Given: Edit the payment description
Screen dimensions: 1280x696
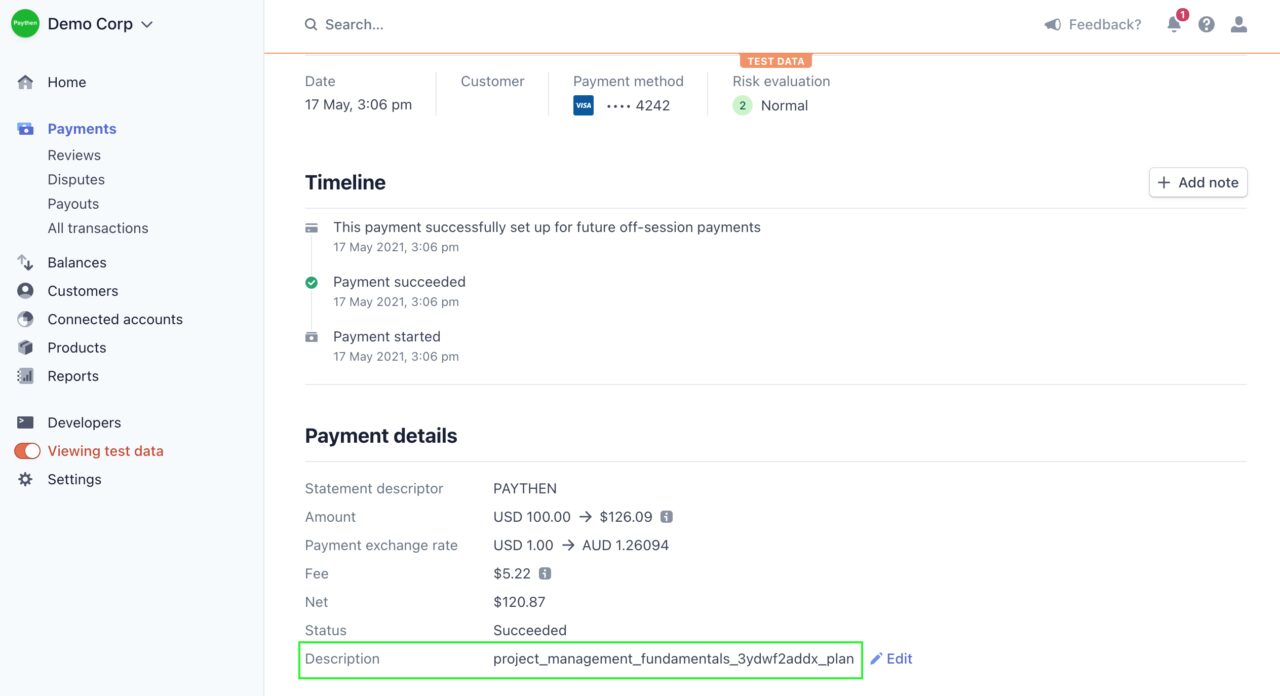Looking at the screenshot, I should pyautogui.click(x=891, y=658).
